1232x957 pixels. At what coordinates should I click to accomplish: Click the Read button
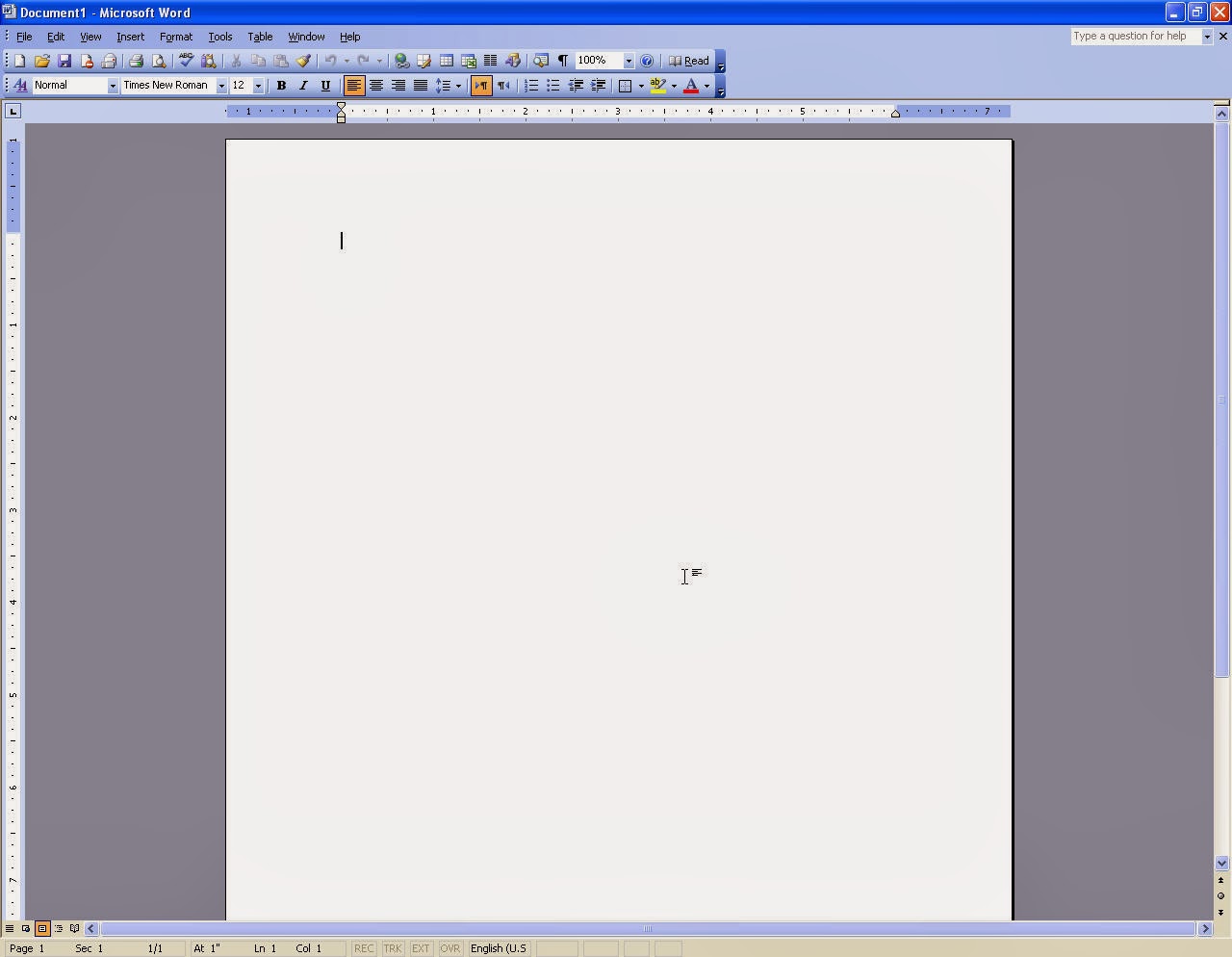pyautogui.click(x=691, y=61)
